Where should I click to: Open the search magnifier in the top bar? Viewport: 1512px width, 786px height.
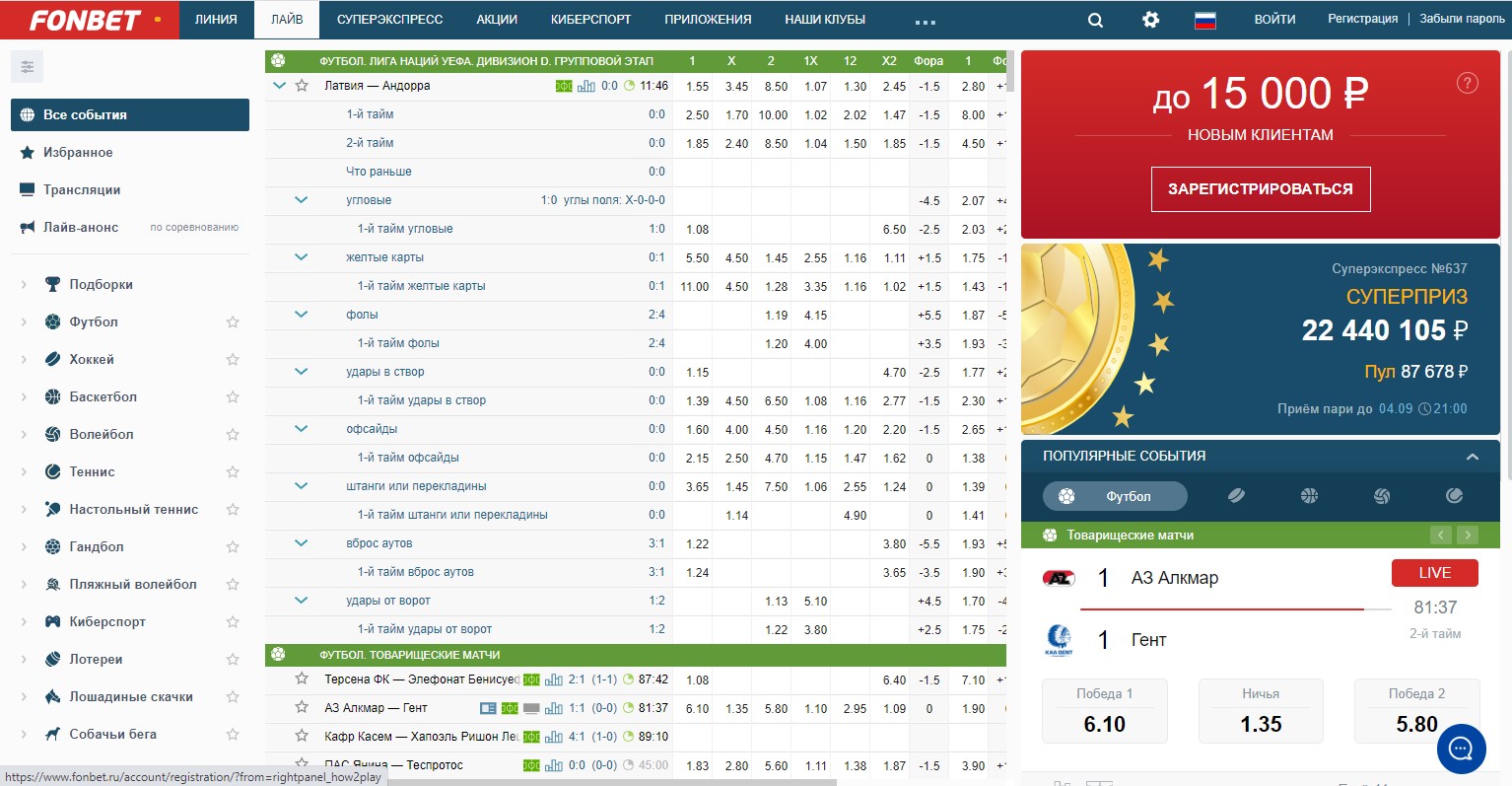tap(1095, 20)
